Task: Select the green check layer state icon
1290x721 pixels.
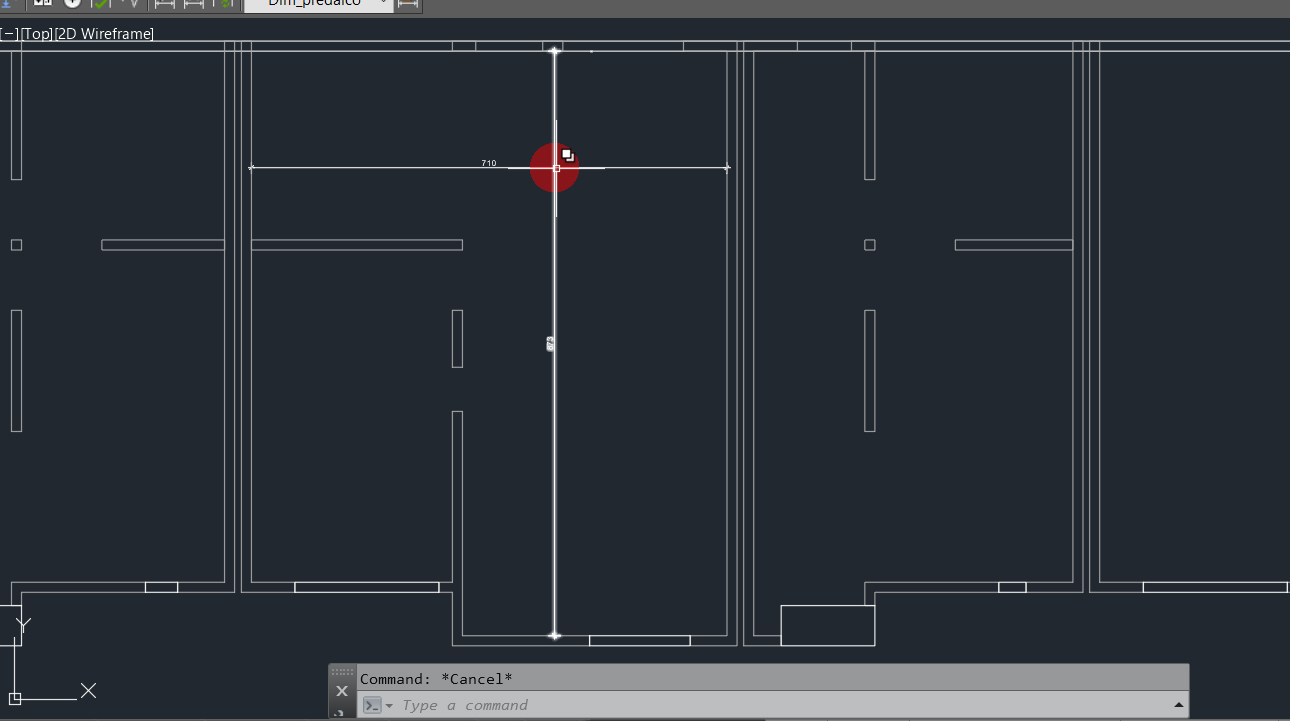Action: point(101,4)
